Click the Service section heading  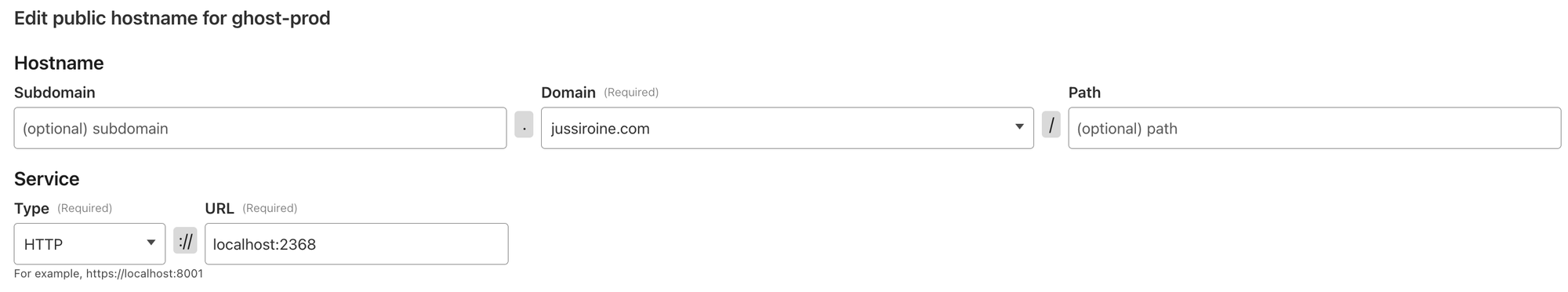tap(47, 179)
